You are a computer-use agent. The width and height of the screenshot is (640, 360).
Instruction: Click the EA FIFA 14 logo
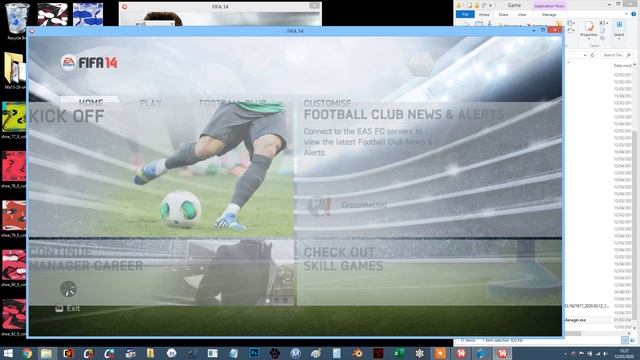(89, 62)
